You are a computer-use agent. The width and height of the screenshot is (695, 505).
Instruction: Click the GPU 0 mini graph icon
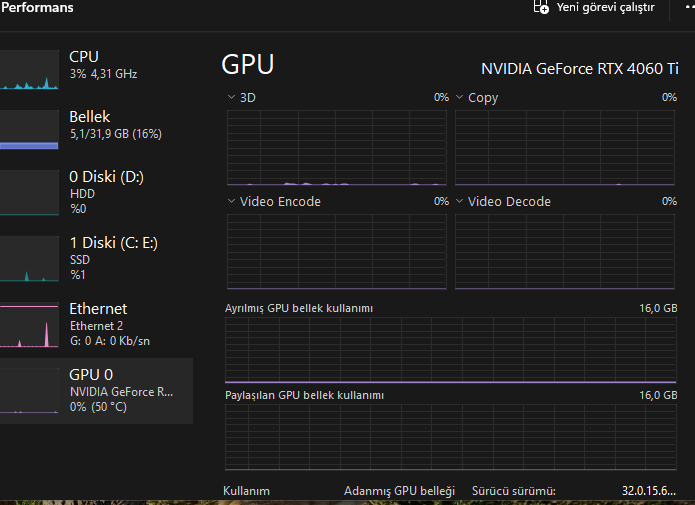[29, 391]
